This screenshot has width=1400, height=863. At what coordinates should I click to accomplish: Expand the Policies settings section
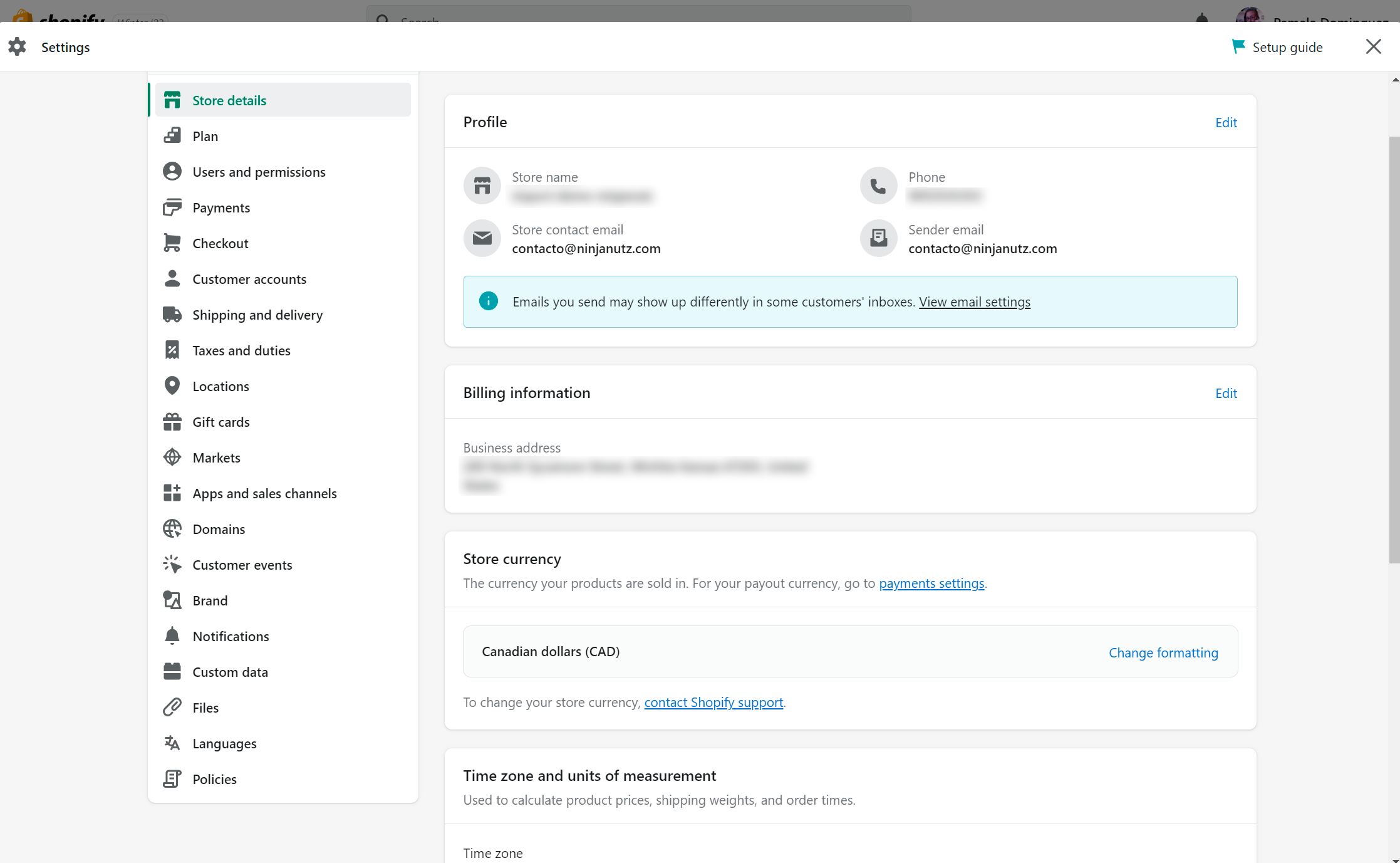214,778
